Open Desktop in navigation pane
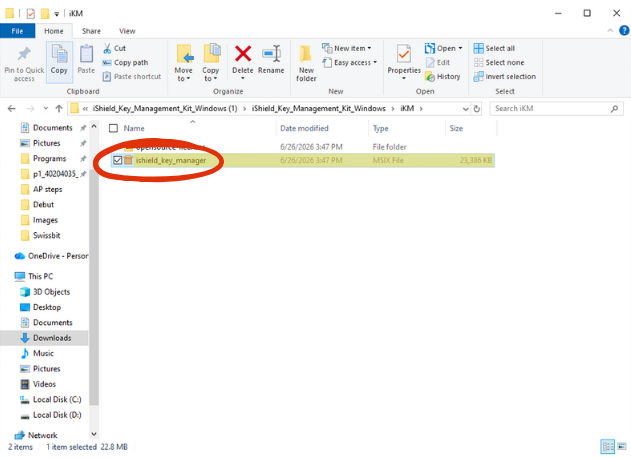The height and width of the screenshot is (458, 631). 47,307
